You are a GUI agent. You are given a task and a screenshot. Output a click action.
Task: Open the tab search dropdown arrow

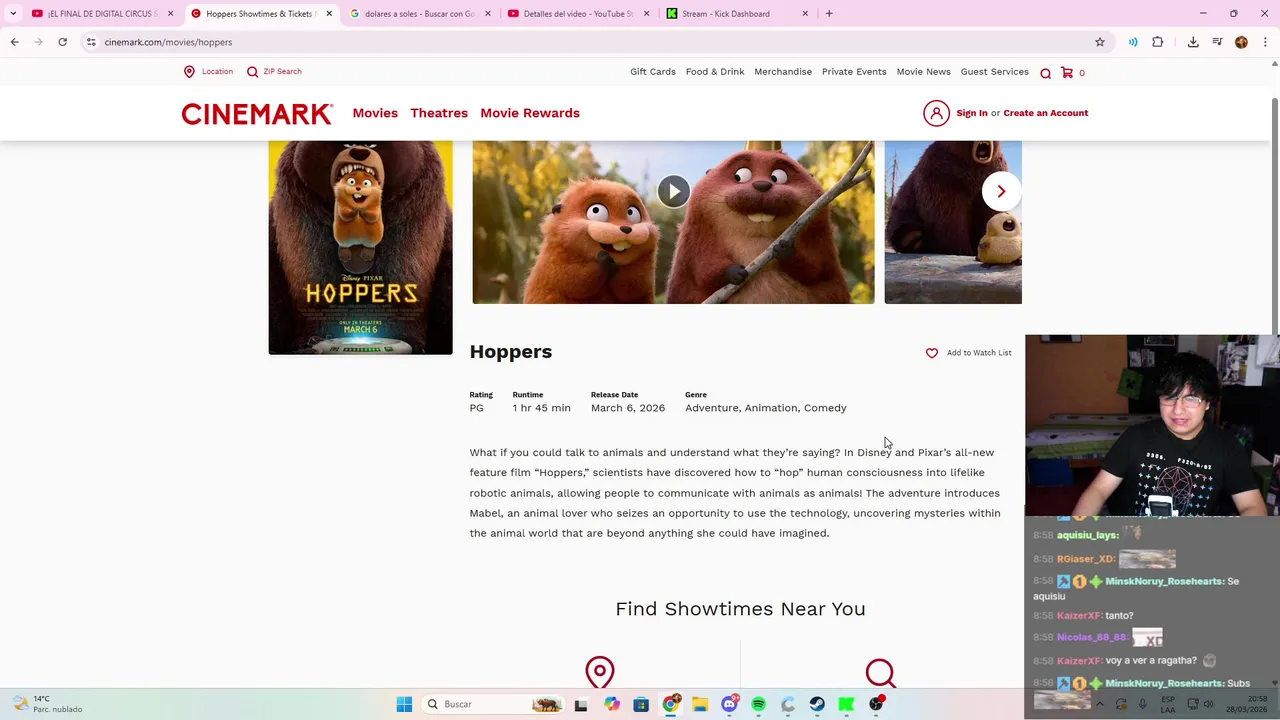[13, 14]
